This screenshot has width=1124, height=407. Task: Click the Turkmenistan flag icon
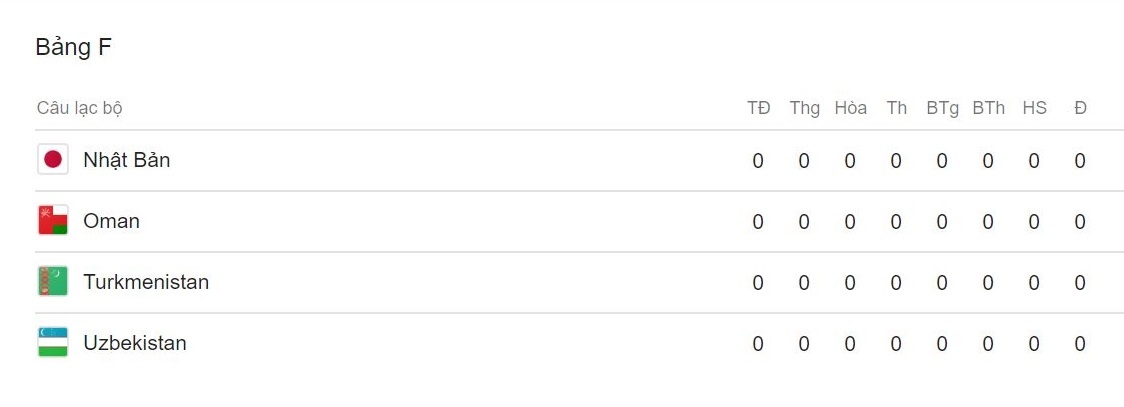[53, 282]
